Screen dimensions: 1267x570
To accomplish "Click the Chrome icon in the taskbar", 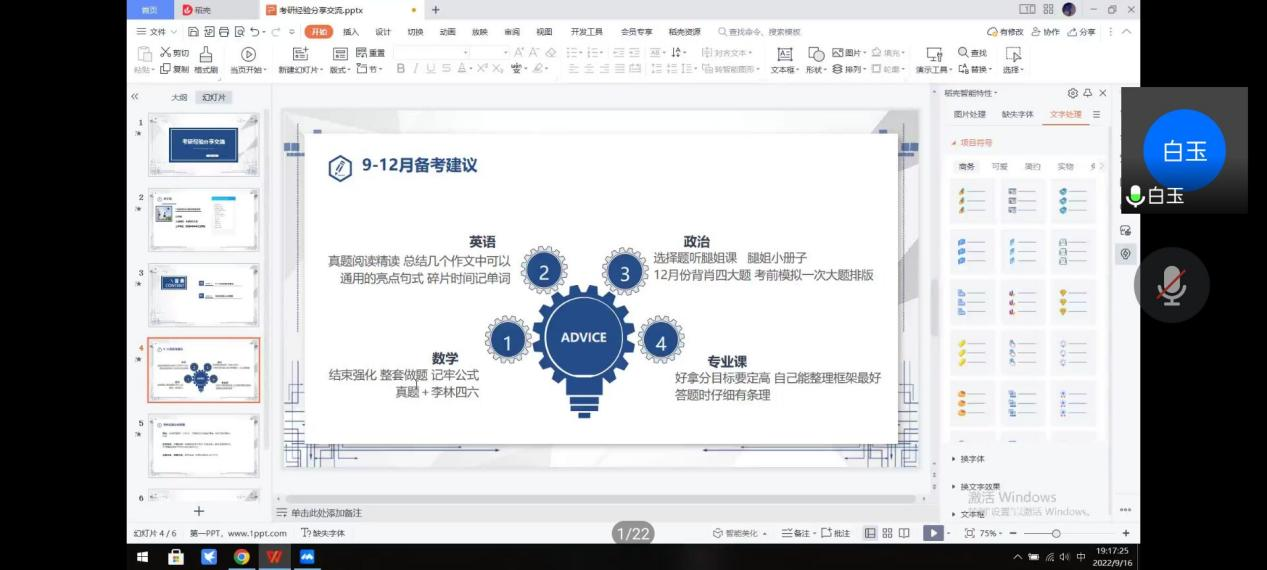I will [x=241, y=557].
